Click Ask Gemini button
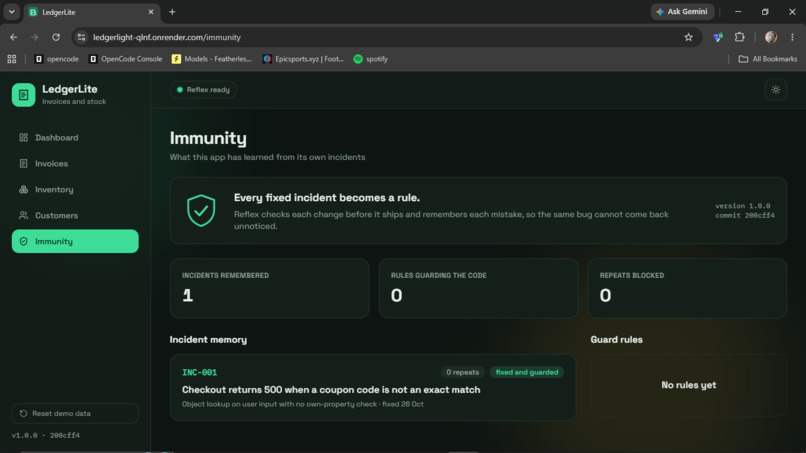Screen dimensions: 806x453 coord(682,11)
